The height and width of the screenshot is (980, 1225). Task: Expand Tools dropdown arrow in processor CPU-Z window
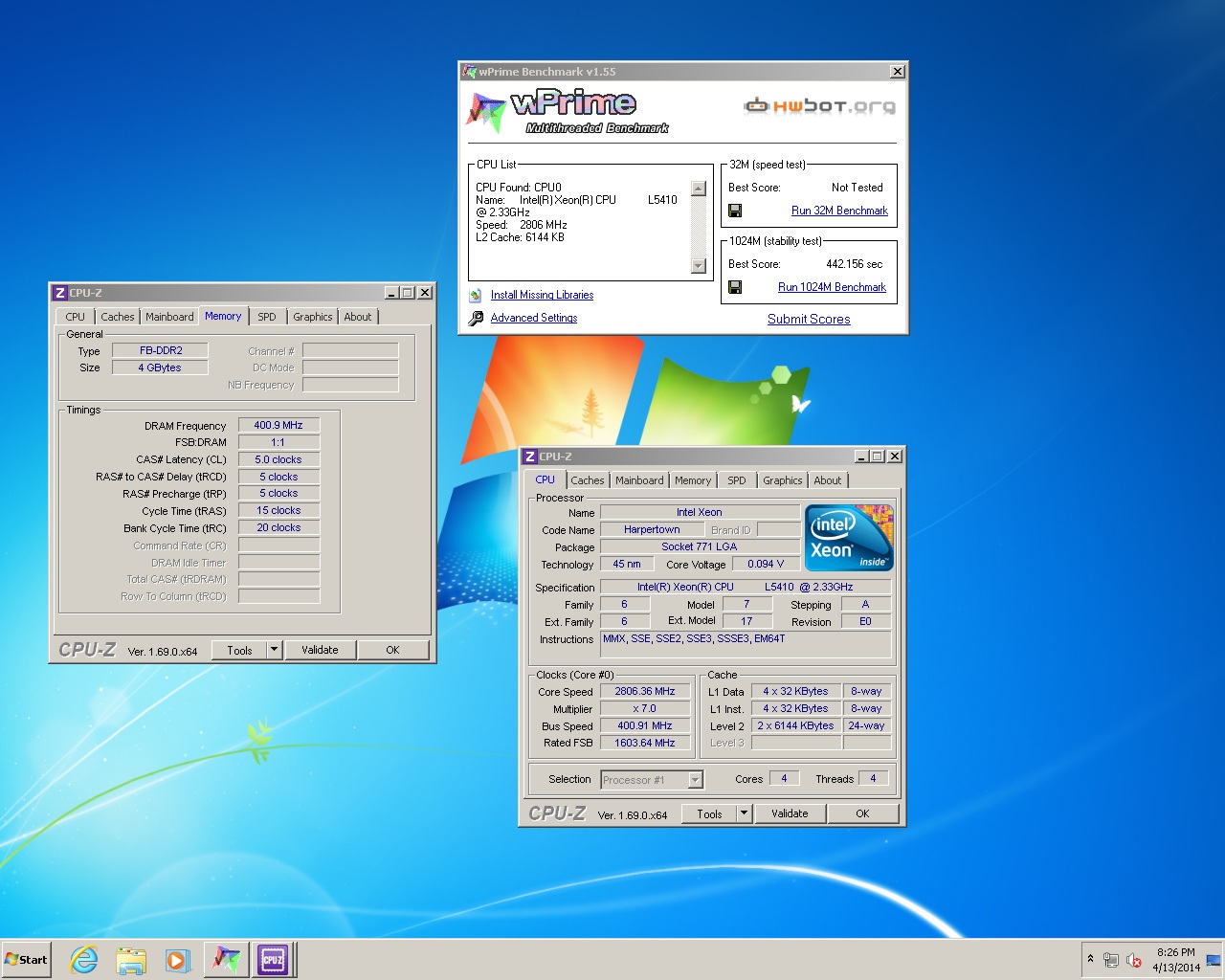(744, 813)
